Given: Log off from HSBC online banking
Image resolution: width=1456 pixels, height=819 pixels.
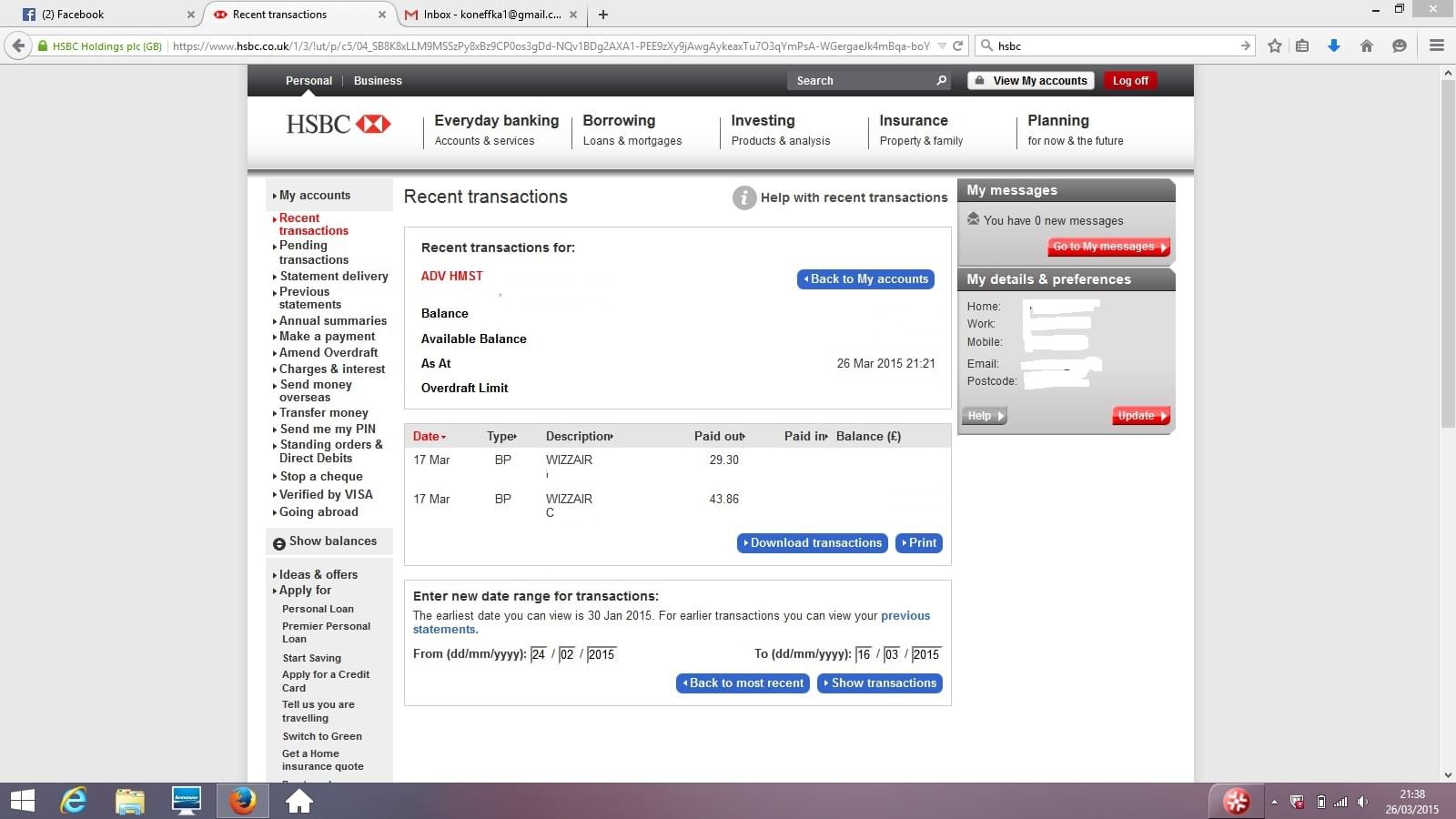Looking at the screenshot, I should (x=1130, y=81).
